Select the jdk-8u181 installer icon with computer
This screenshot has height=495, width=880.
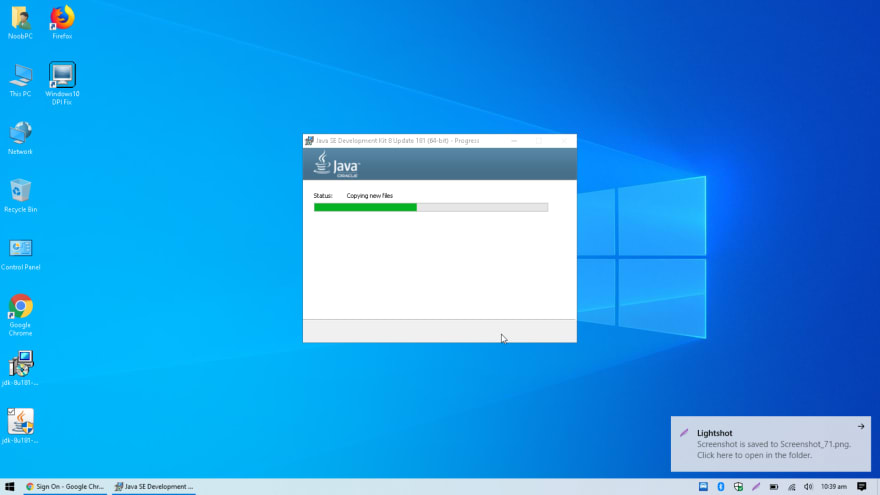click(x=20, y=368)
